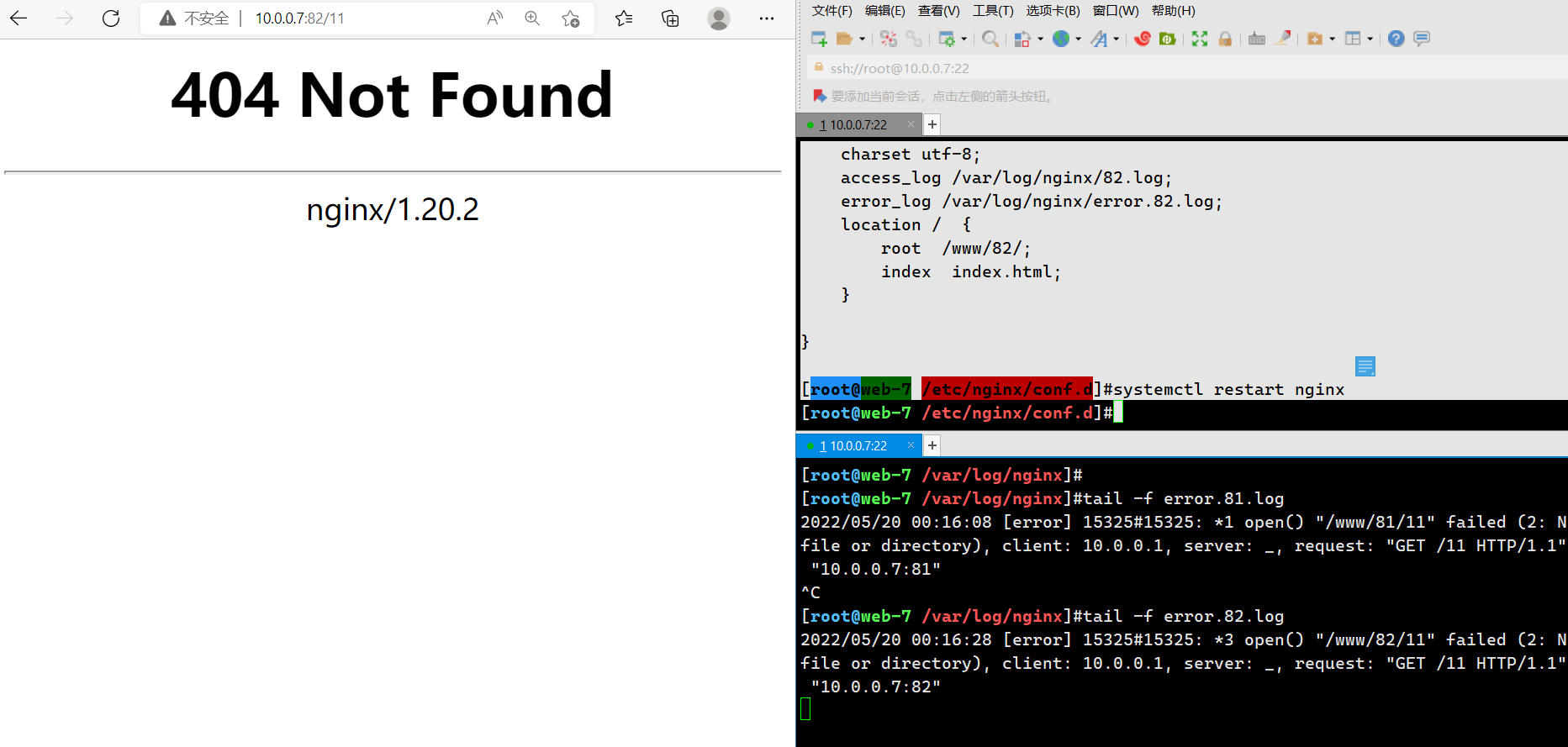Add a new tab in the lower pane
The height and width of the screenshot is (747, 1568).
[x=932, y=445]
